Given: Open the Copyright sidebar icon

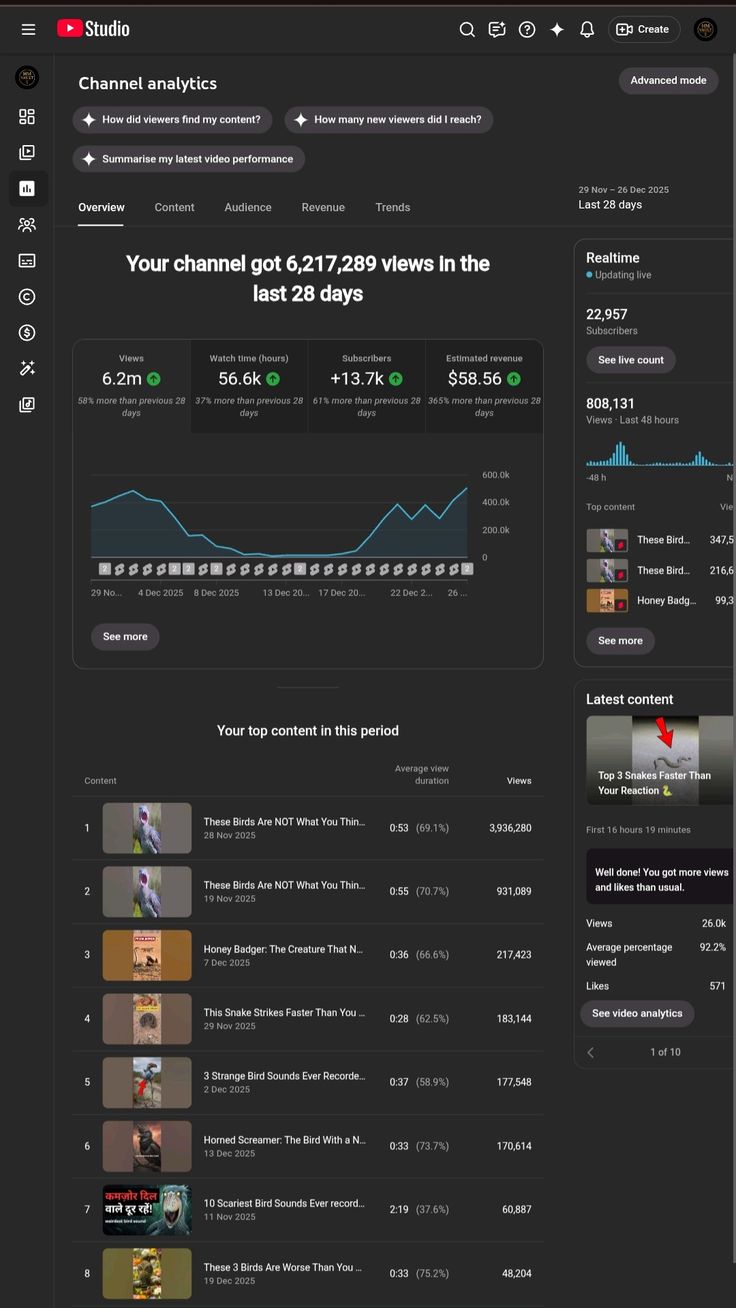Looking at the screenshot, I should (27, 297).
